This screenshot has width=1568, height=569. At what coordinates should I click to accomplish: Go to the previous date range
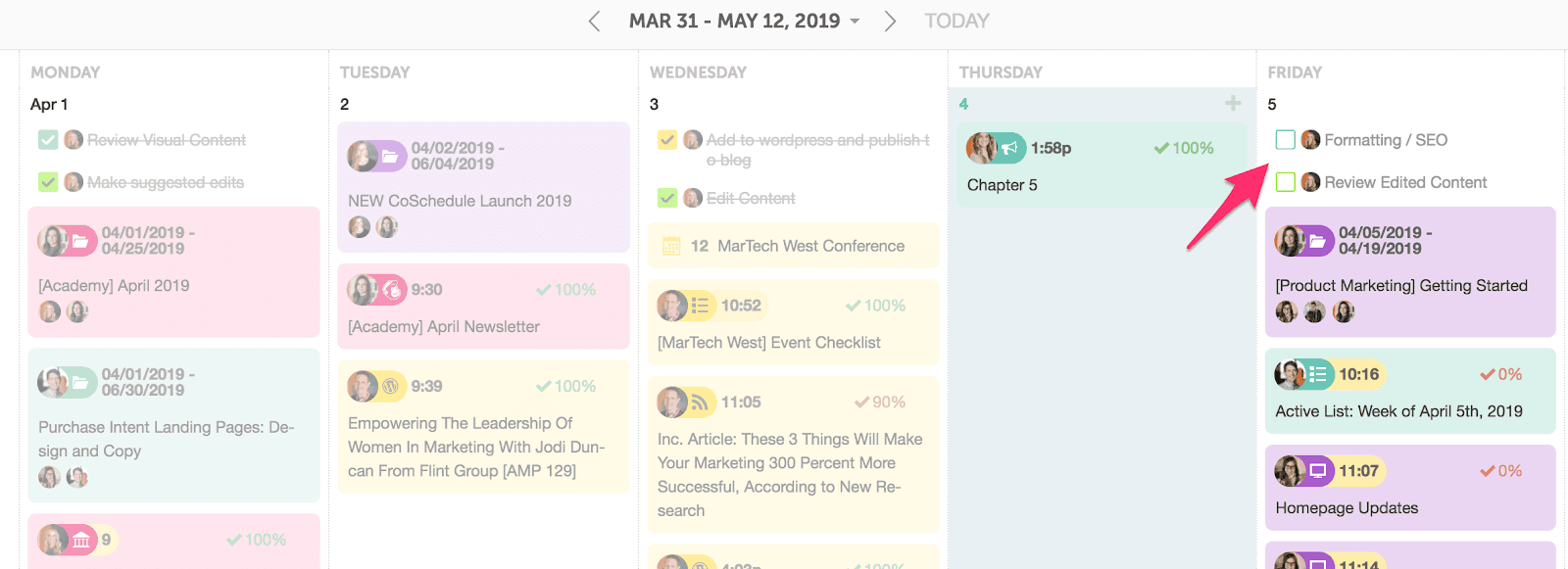(594, 22)
